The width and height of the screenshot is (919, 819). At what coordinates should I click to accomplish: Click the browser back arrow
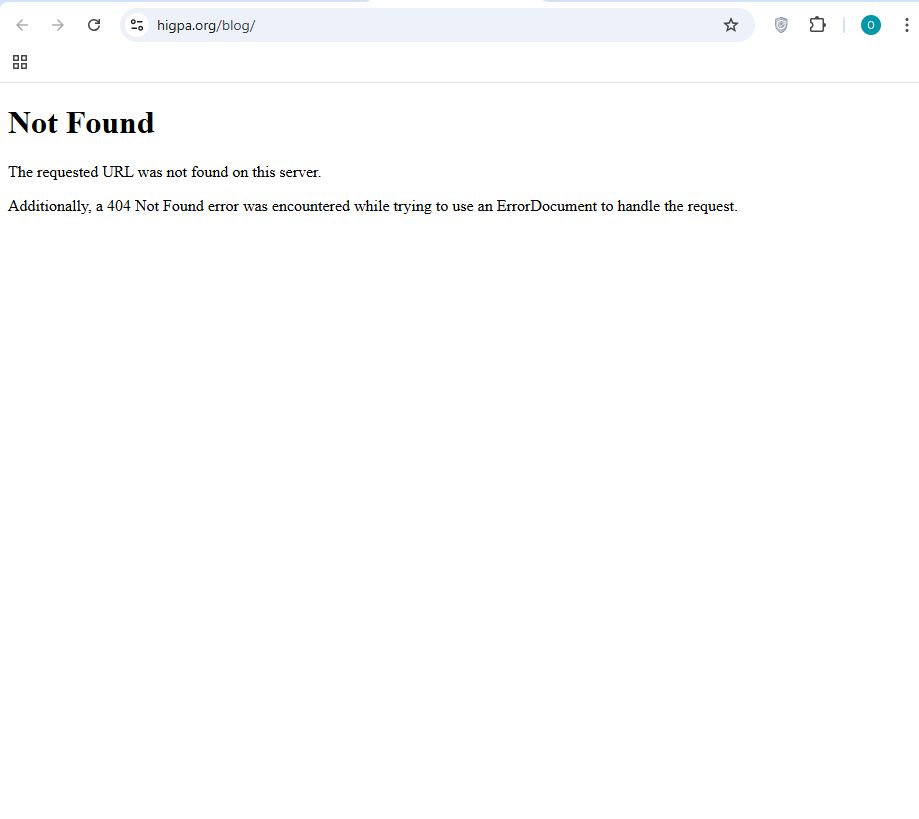(x=22, y=25)
